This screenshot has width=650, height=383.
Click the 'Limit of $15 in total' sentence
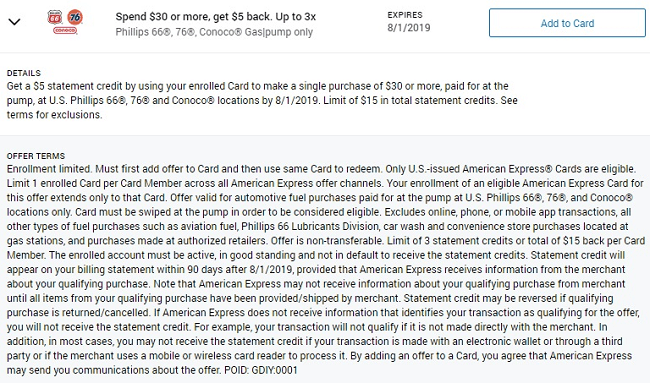pos(410,100)
